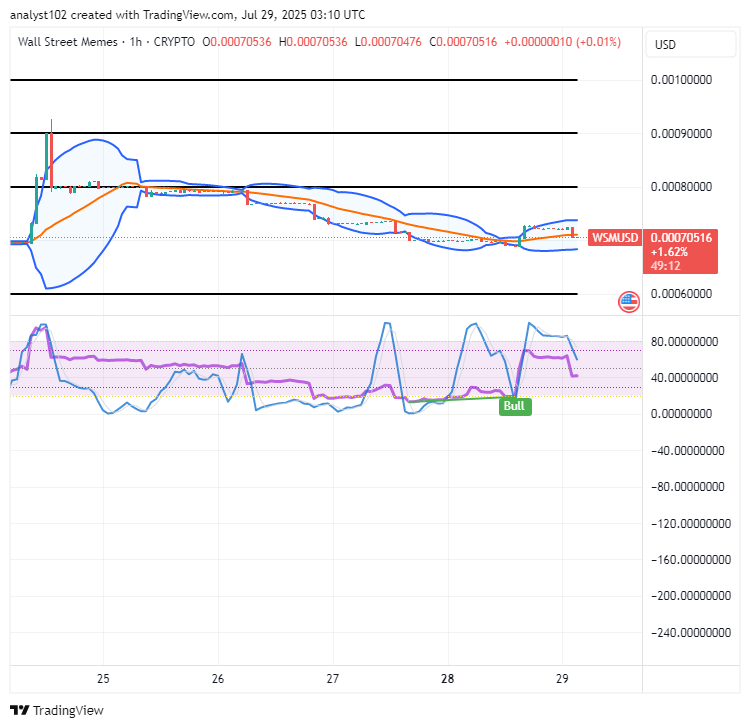Click the -240.00000000 oscillator axis label
The height and width of the screenshot is (728, 750).
691,633
